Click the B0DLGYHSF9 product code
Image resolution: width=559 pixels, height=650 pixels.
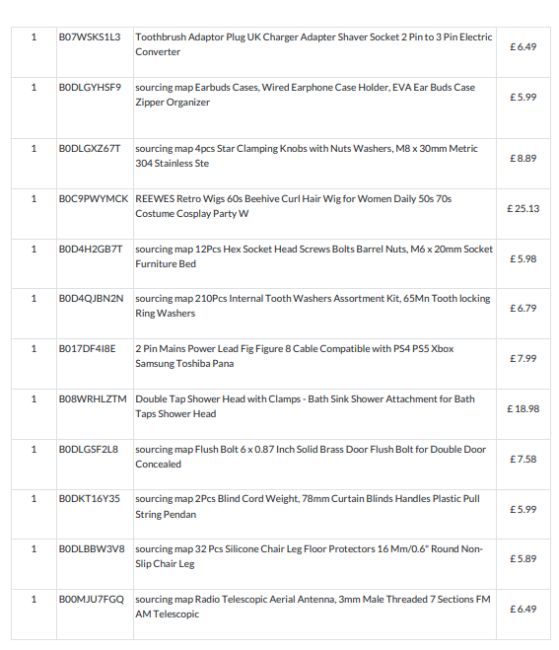click(x=90, y=87)
